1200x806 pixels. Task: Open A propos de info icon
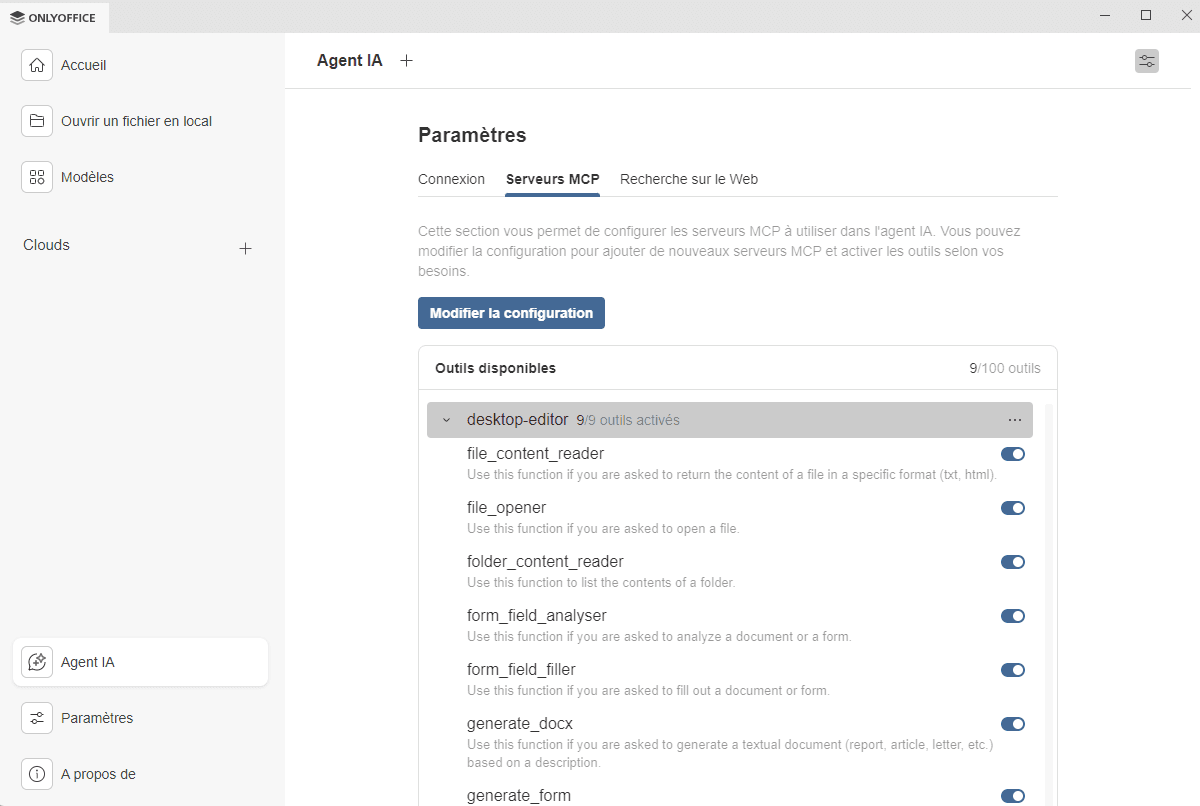[36, 773]
